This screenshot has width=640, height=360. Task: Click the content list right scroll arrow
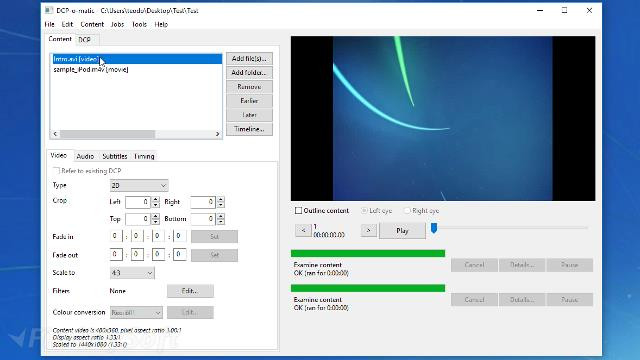click(x=218, y=134)
